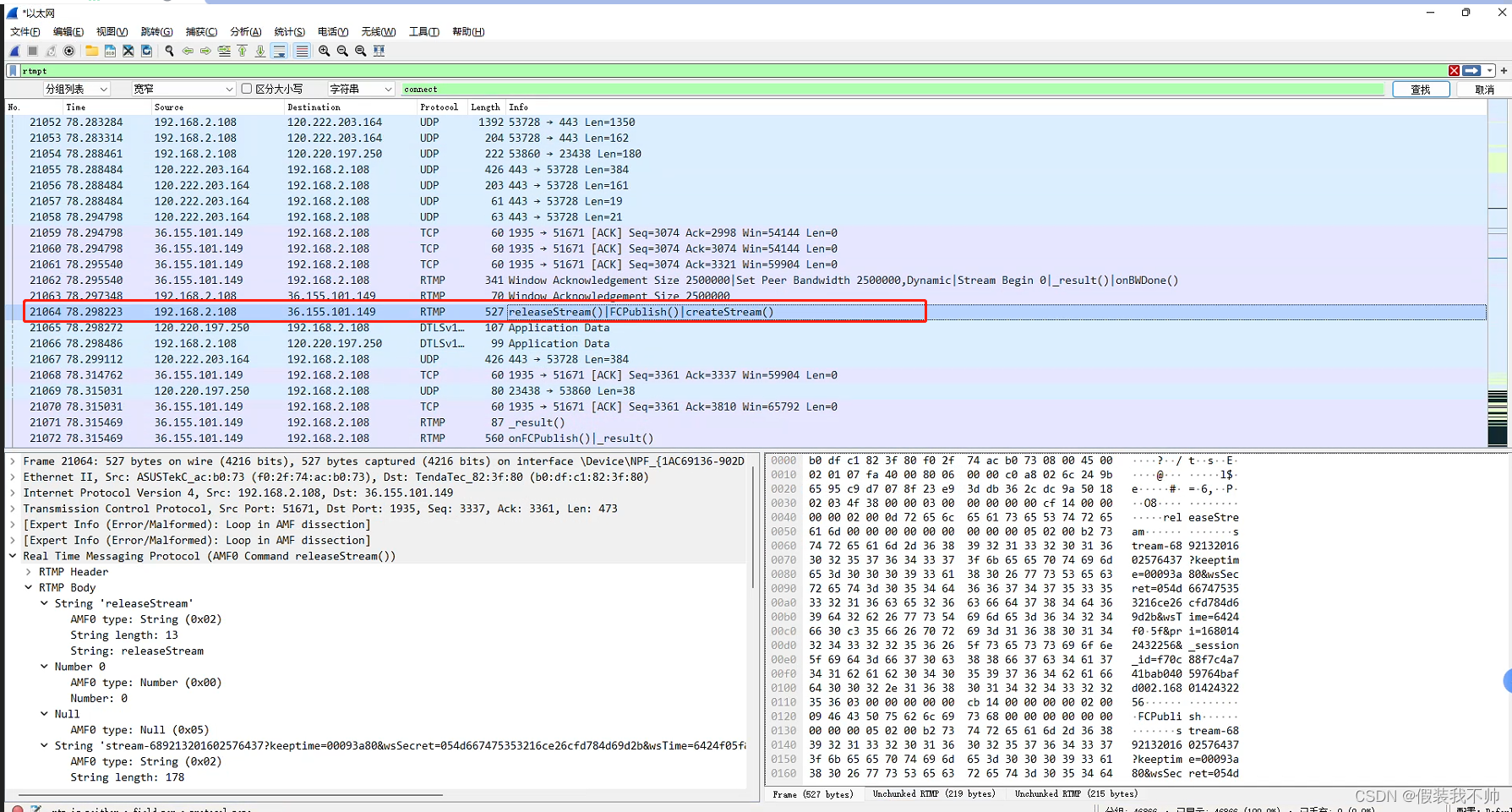Collapse the RTMP Body node
This screenshot has width=1512, height=812.
(29, 588)
